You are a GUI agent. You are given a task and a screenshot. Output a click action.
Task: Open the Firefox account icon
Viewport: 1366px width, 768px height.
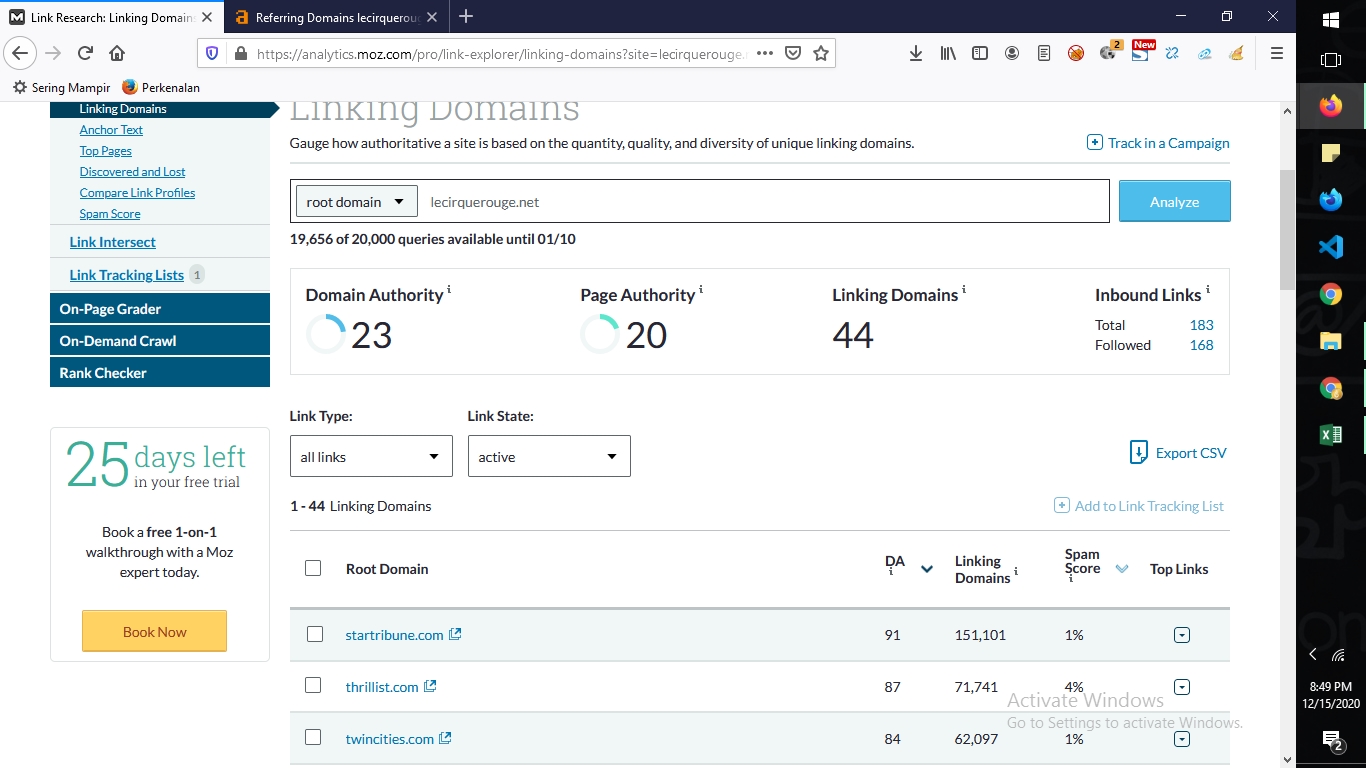coord(1012,54)
